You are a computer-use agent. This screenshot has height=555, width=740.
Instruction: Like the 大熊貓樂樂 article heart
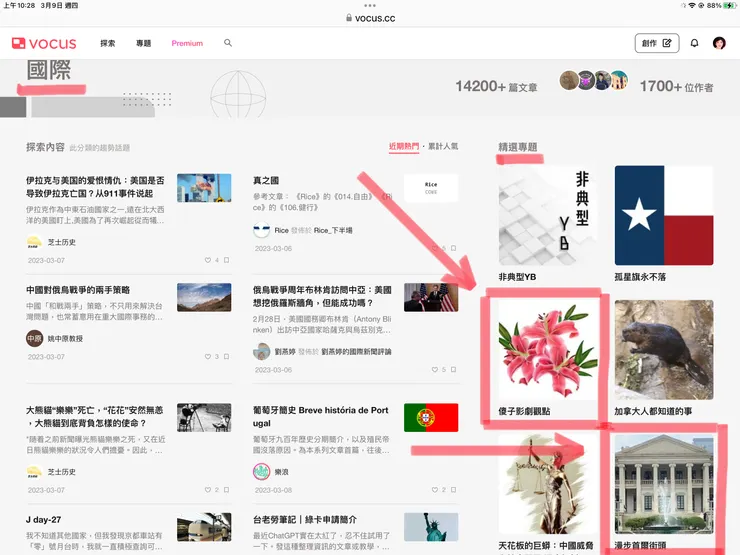point(208,490)
